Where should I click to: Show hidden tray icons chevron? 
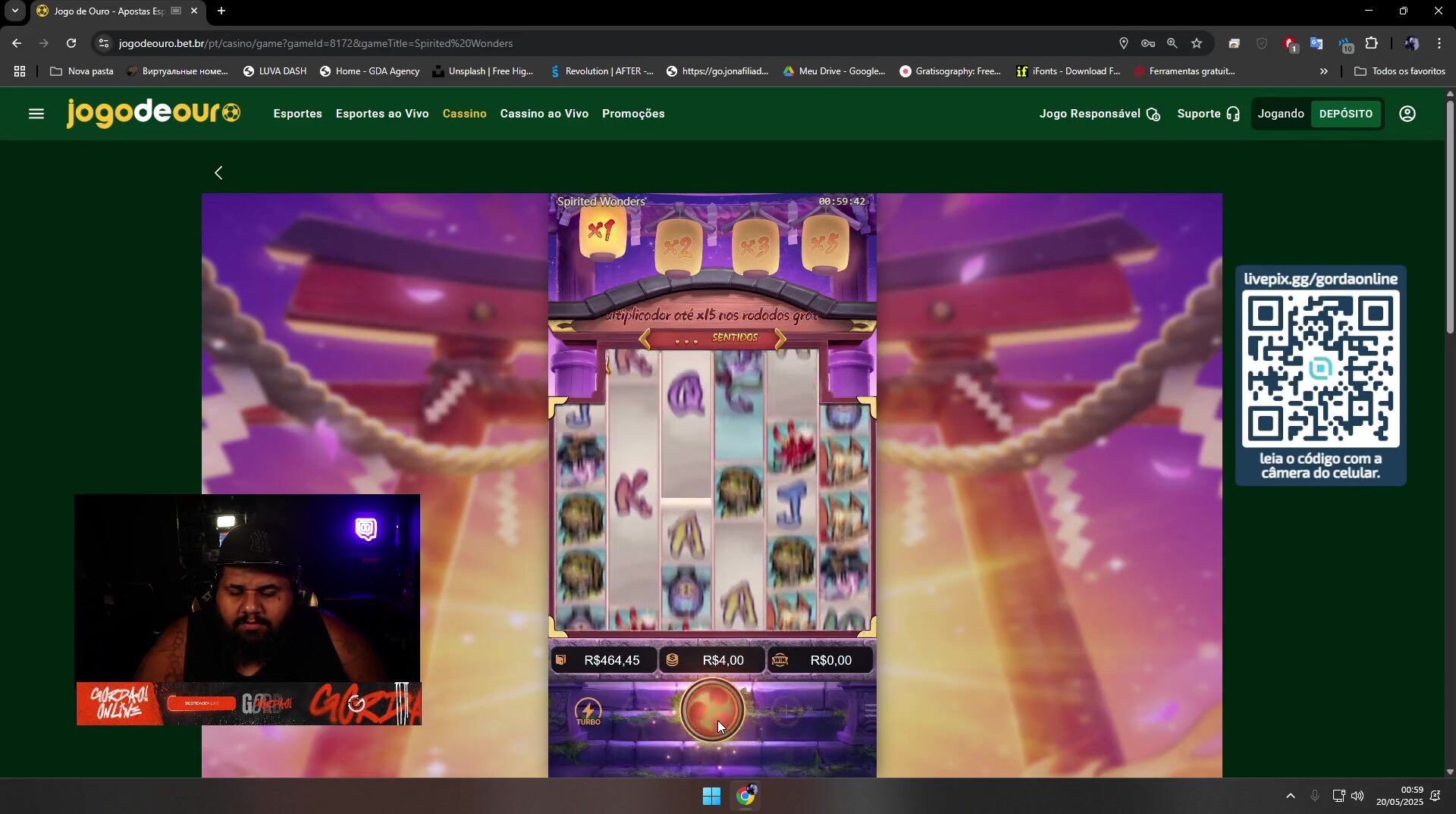coord(1291,796)
